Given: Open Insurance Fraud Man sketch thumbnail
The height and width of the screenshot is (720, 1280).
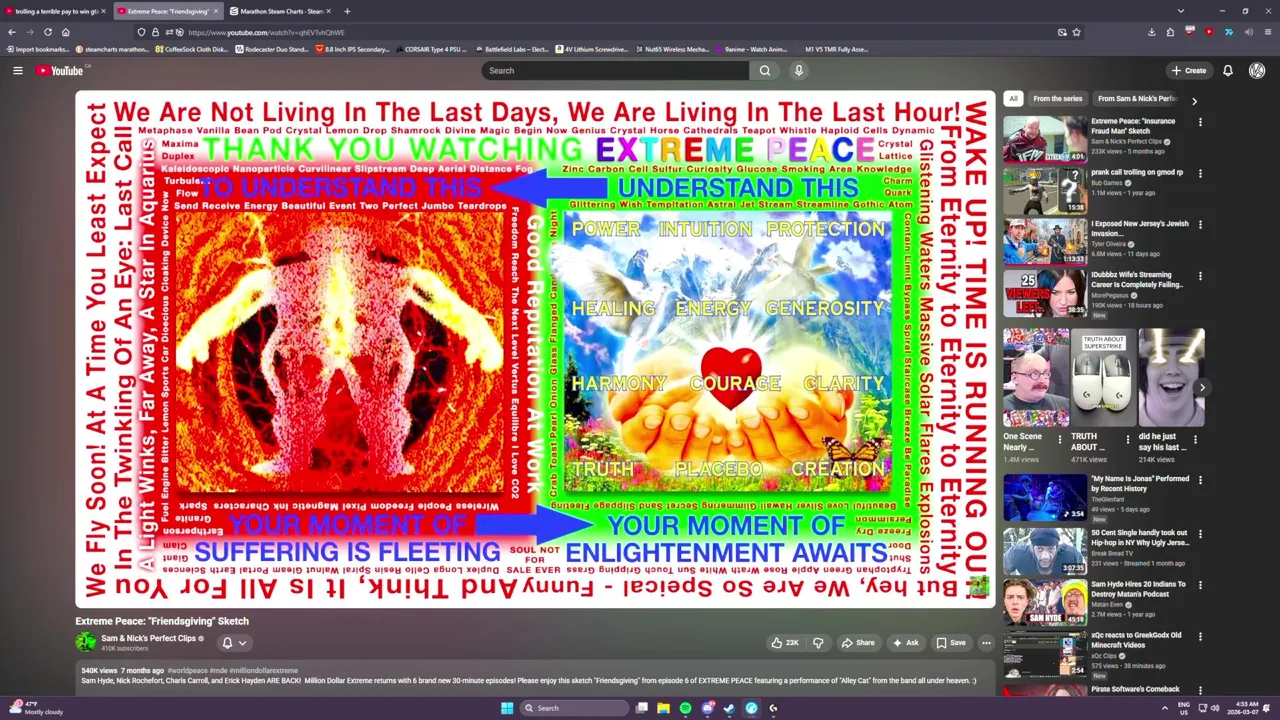Looking at the screenshot, I should 1045,139.
